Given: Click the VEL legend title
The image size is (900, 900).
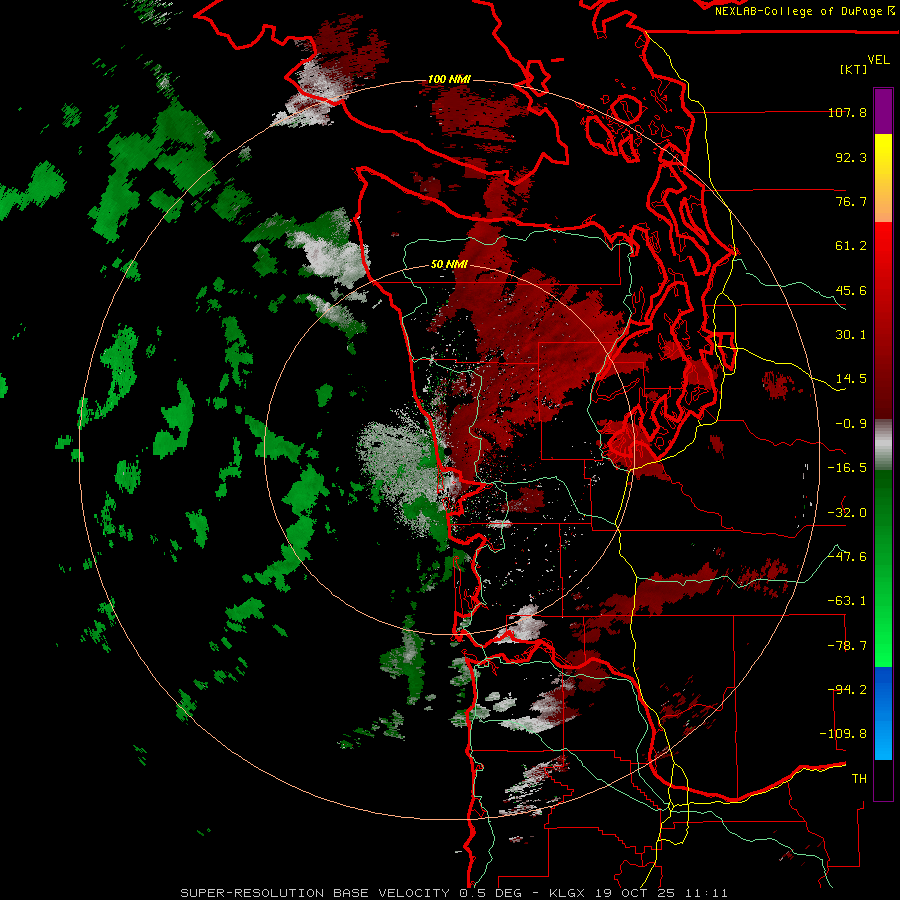Looking at the screenshot, I should coord(878,60).
